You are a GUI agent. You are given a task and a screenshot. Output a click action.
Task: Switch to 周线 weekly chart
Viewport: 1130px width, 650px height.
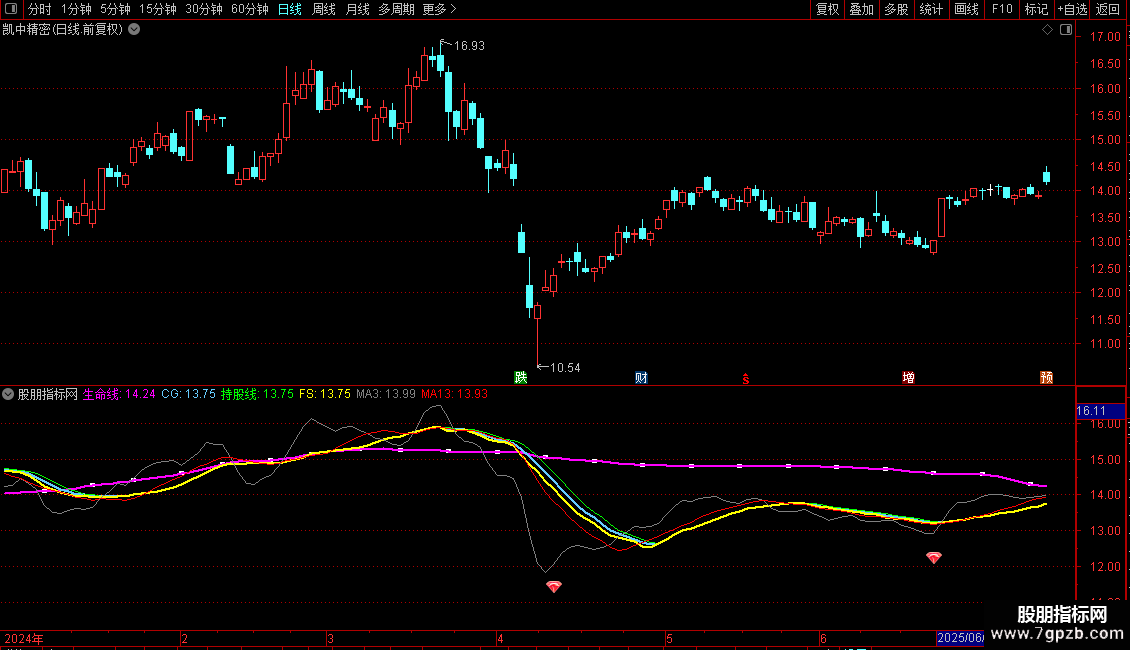(x=324, y=9)
